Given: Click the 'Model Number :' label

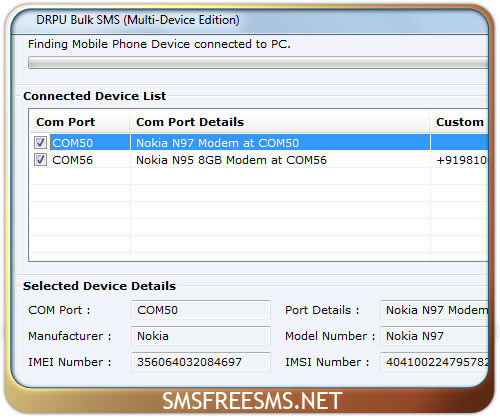Looking at the screenshot, I should click(x=330, y=336).
